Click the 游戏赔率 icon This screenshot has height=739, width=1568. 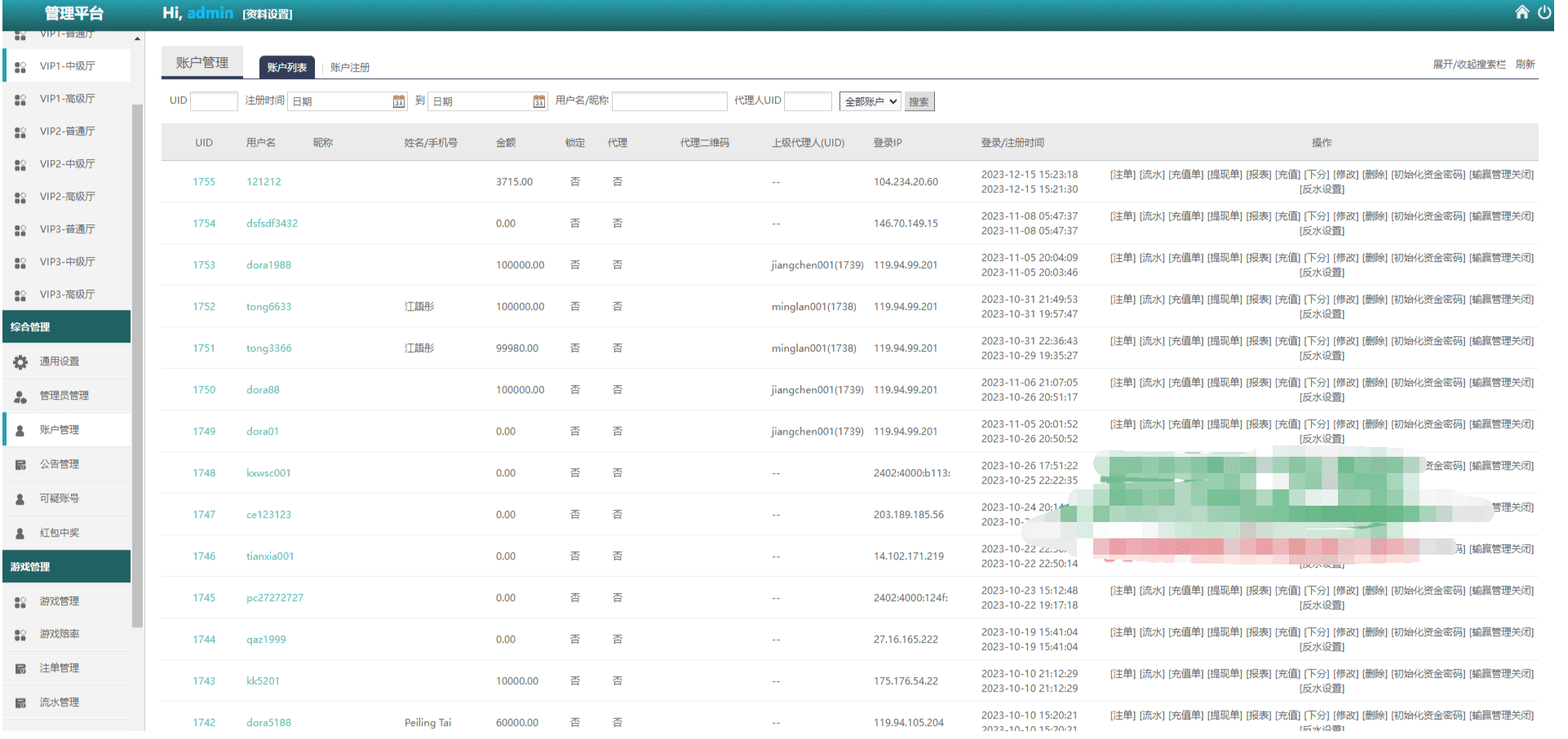click(20, 634)
